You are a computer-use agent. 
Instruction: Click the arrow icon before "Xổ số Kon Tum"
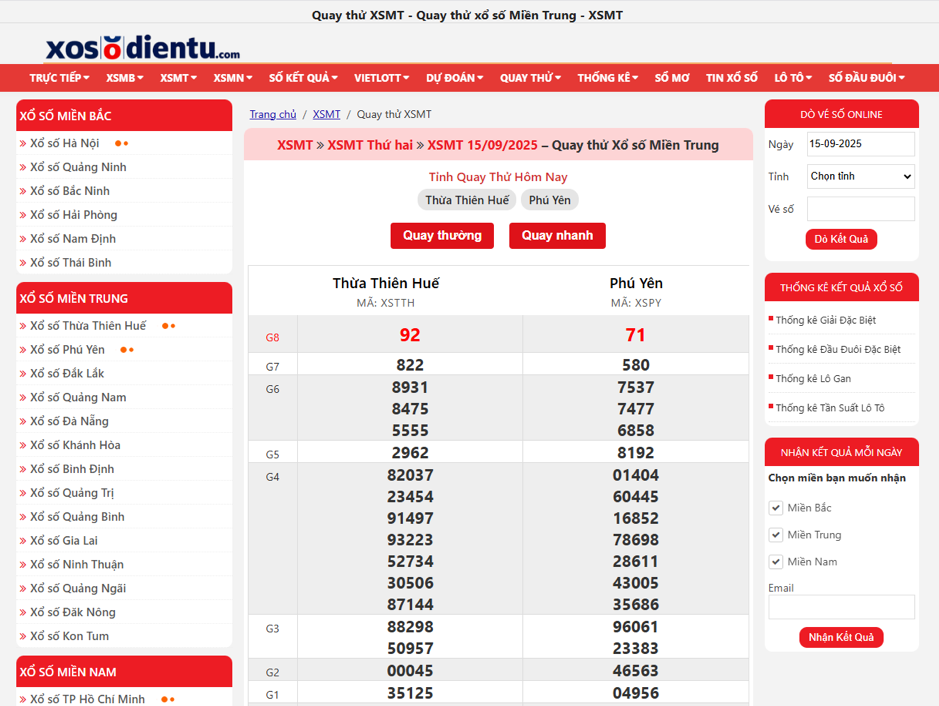[x=22, y=635]
